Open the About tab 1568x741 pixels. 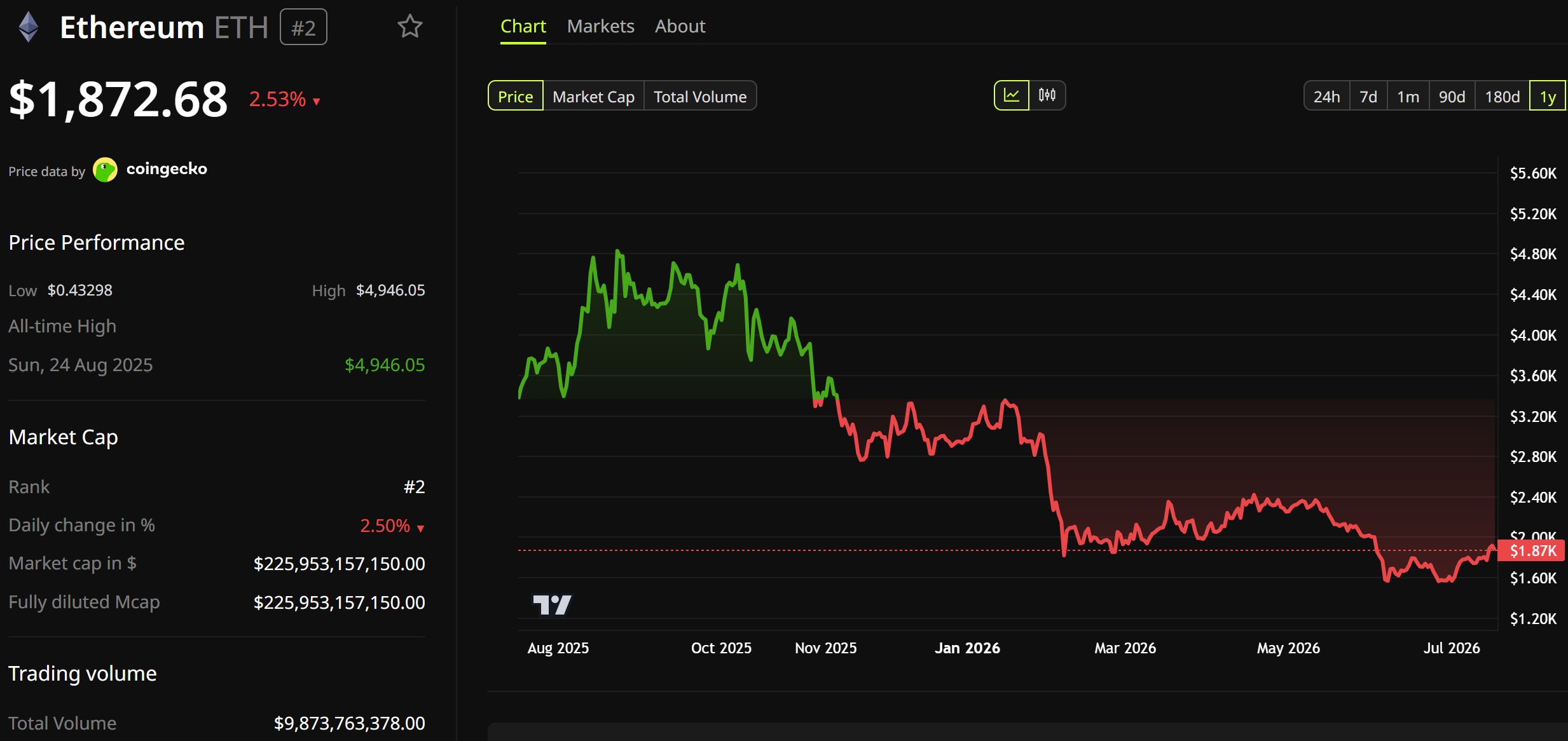pos(680,26)
